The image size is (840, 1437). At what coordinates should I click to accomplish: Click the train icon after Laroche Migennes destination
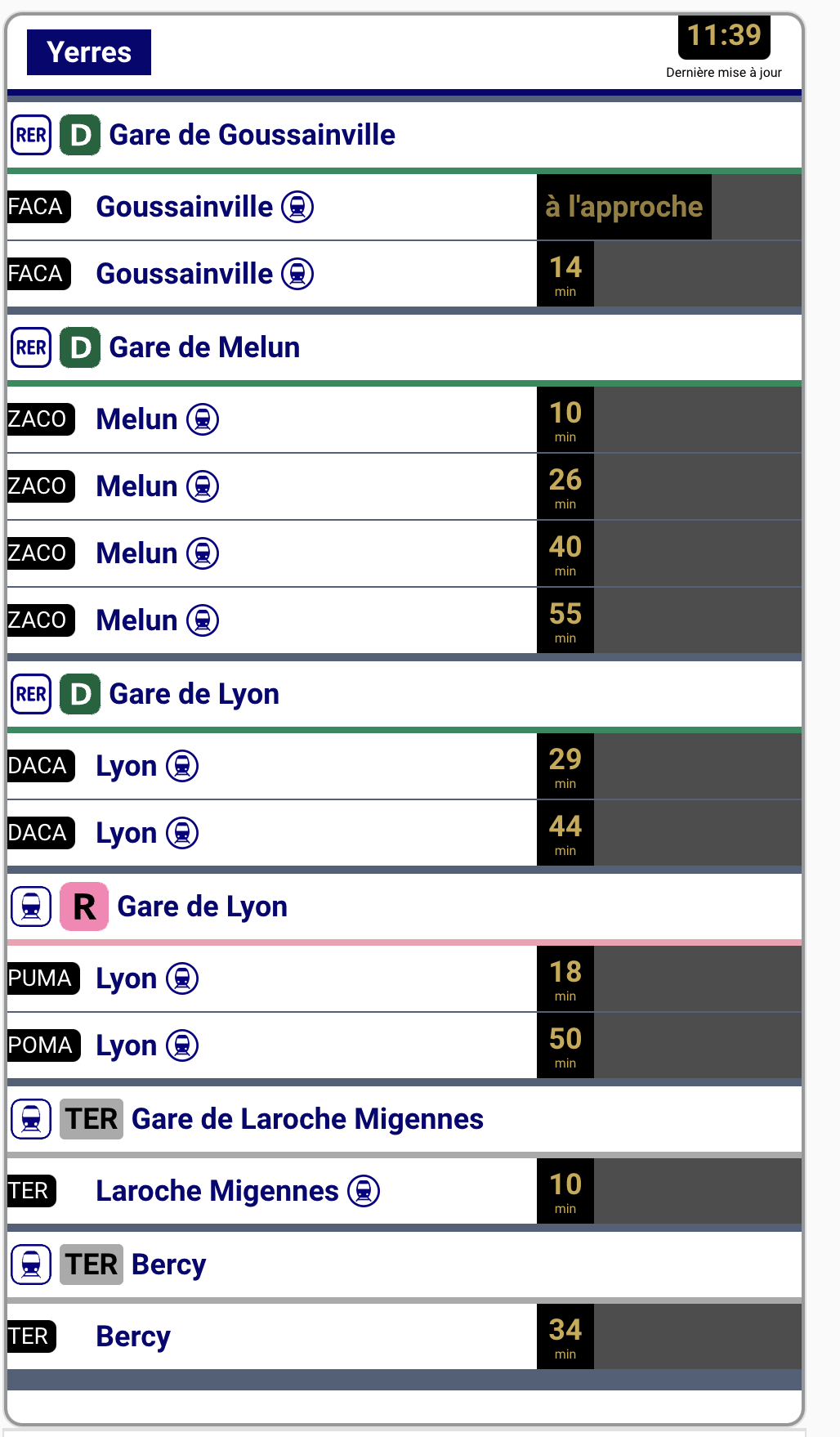364,1191
